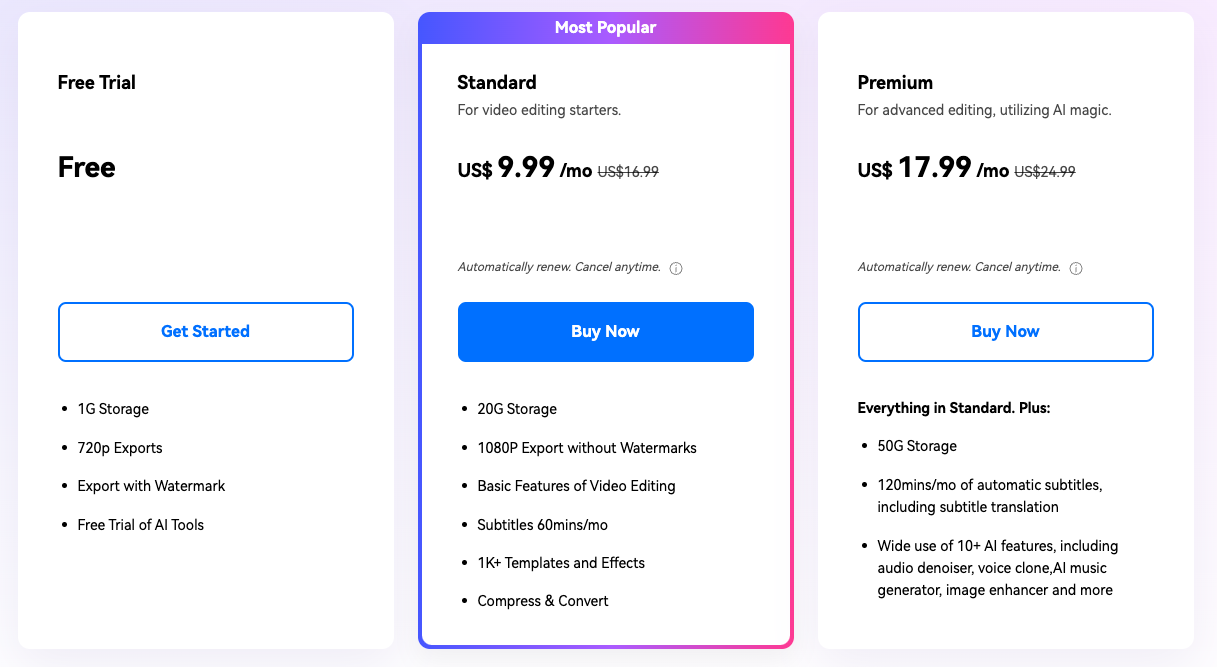Click the 1K+ Templates and Effects item
Screen dimensions: 1217x667
coord(561,563)
